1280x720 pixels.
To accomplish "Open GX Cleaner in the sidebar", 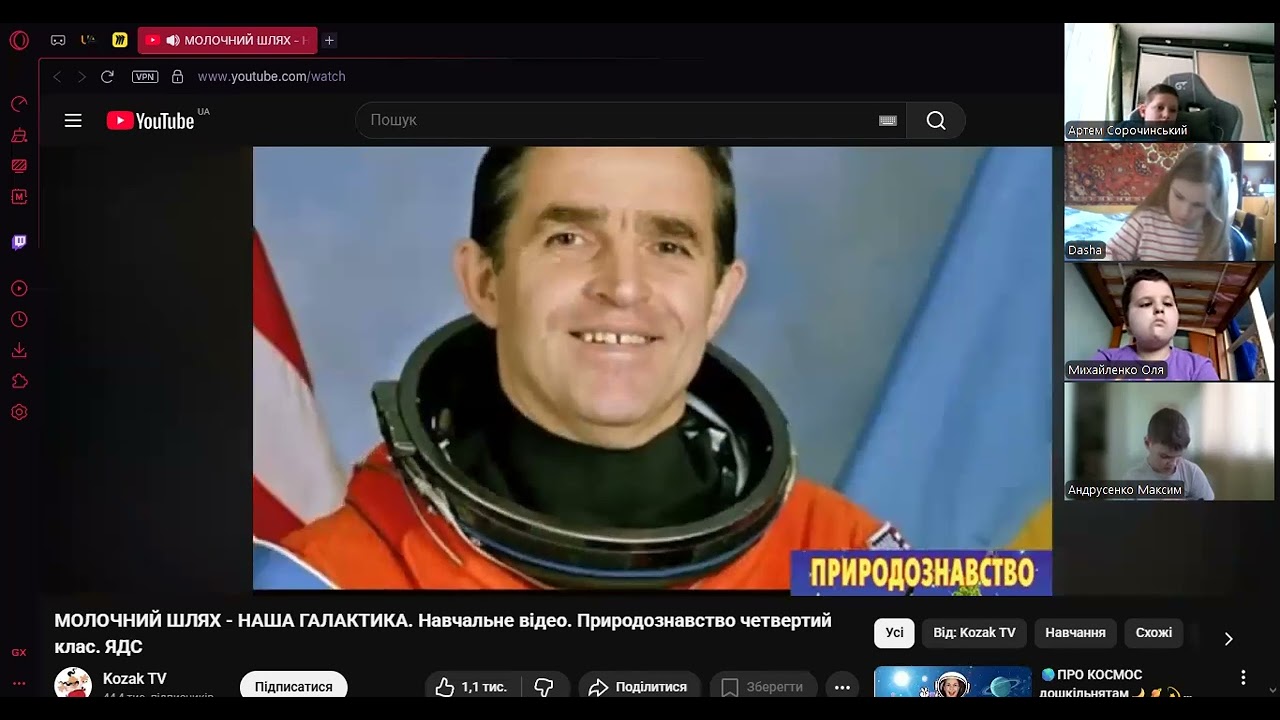I will (19, 135).
